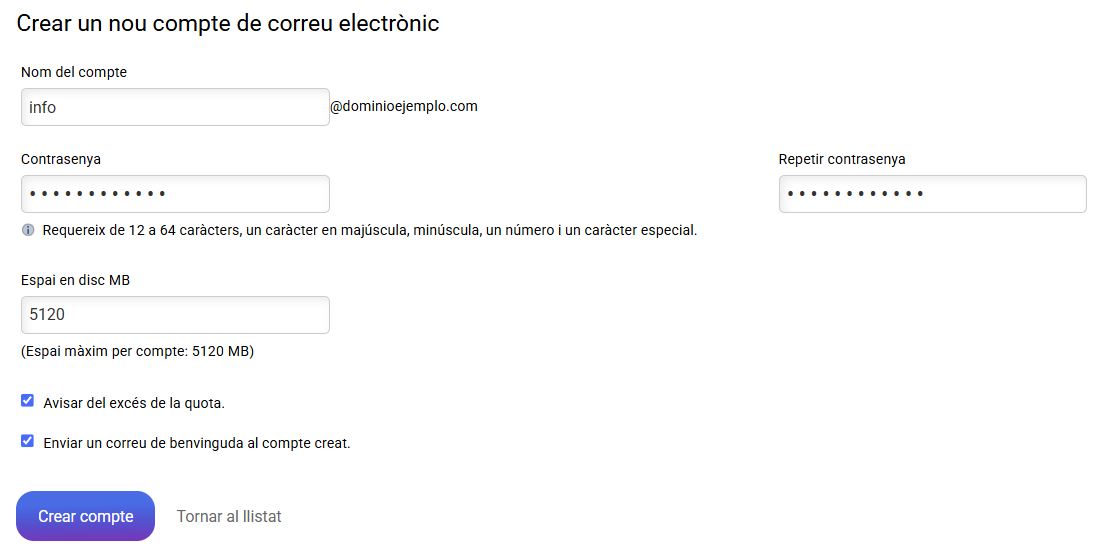Click the disk space field showing 5120
This screenshot has height=556, width=1112.
pyautogui.click(x=175, y=315)
